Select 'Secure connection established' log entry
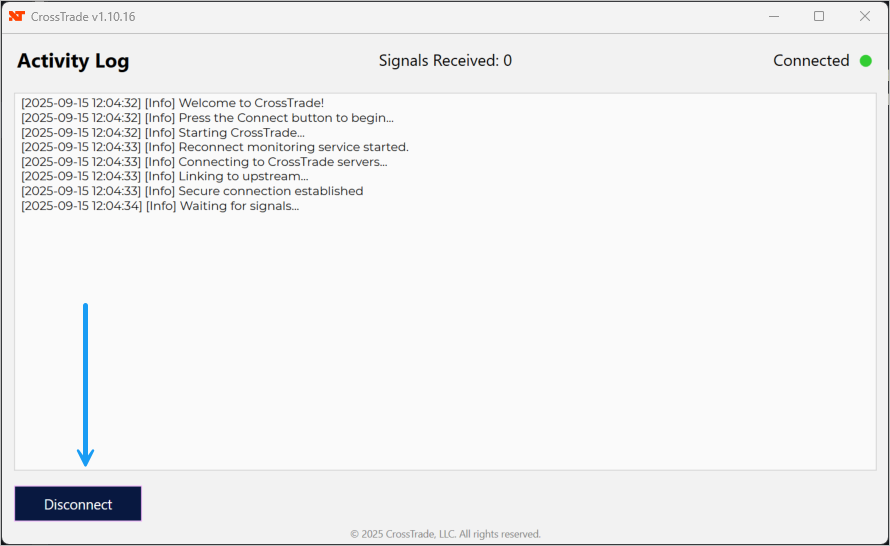 pyautogui.click(x=192, y=191)
